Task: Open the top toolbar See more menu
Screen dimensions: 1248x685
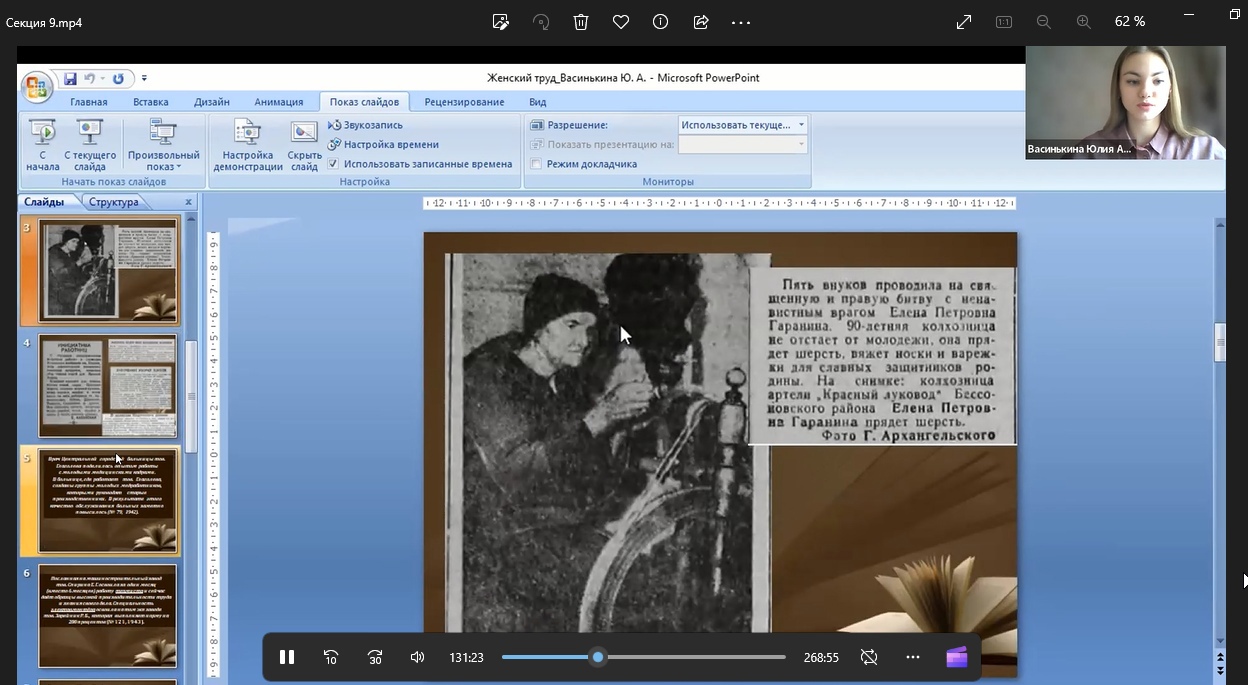Action: [x=740, y=22]
